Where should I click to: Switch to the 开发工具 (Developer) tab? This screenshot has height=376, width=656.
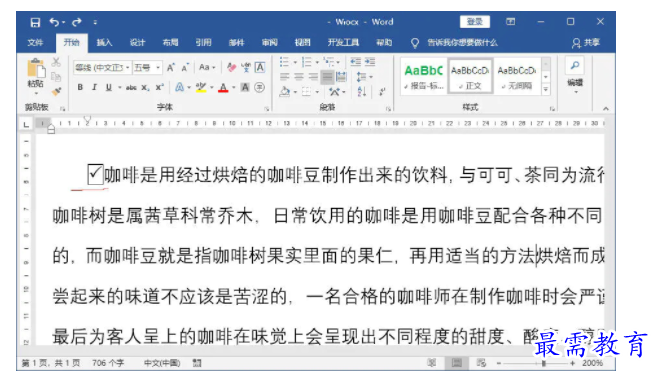point(343,43)
